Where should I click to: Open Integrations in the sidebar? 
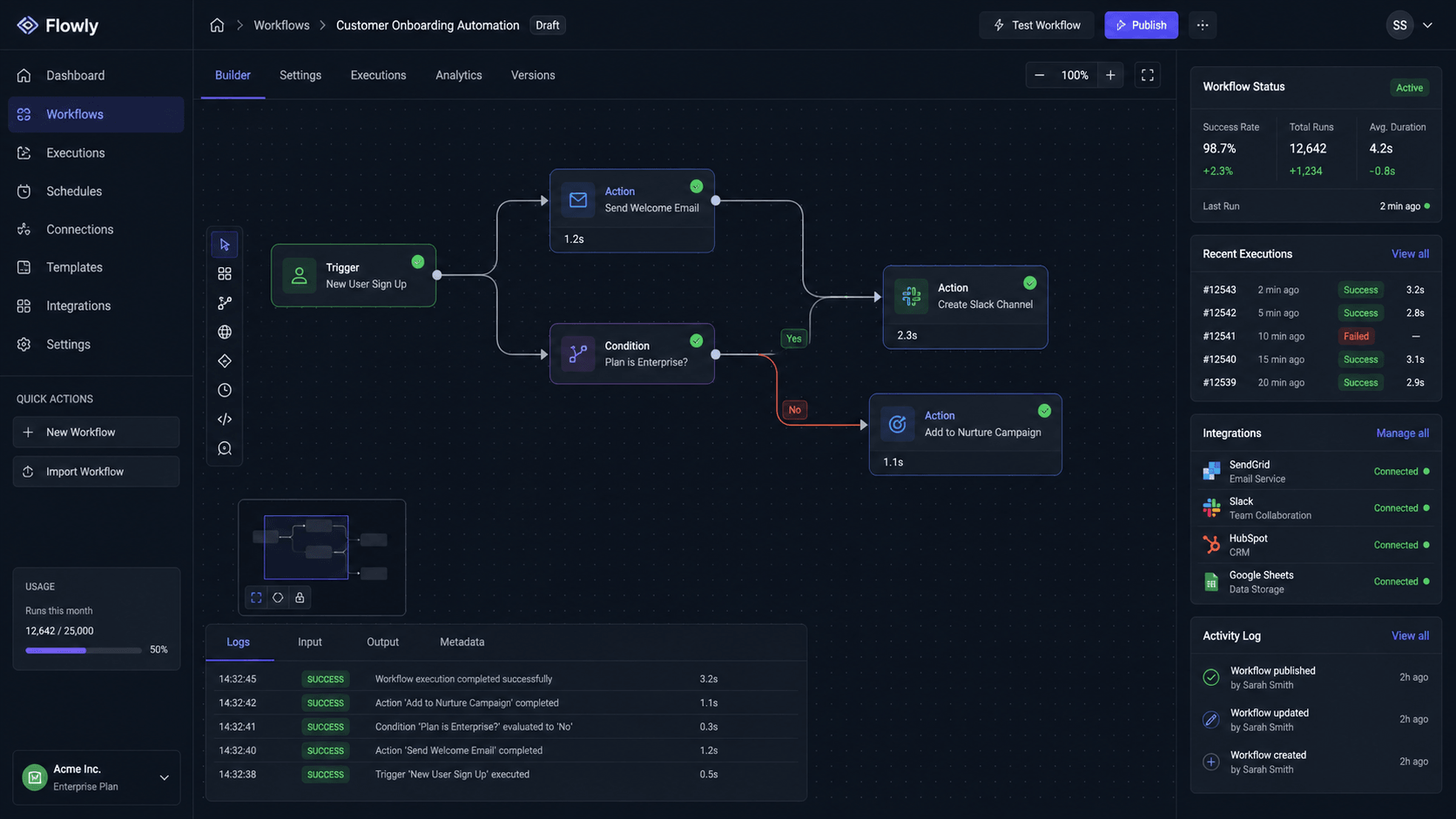pyautogui.click(x=97, y=306)
